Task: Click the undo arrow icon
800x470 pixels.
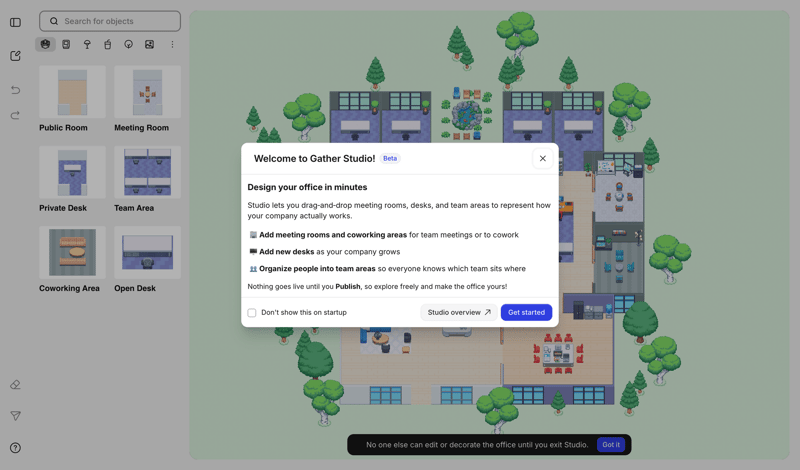Action: 15,90
